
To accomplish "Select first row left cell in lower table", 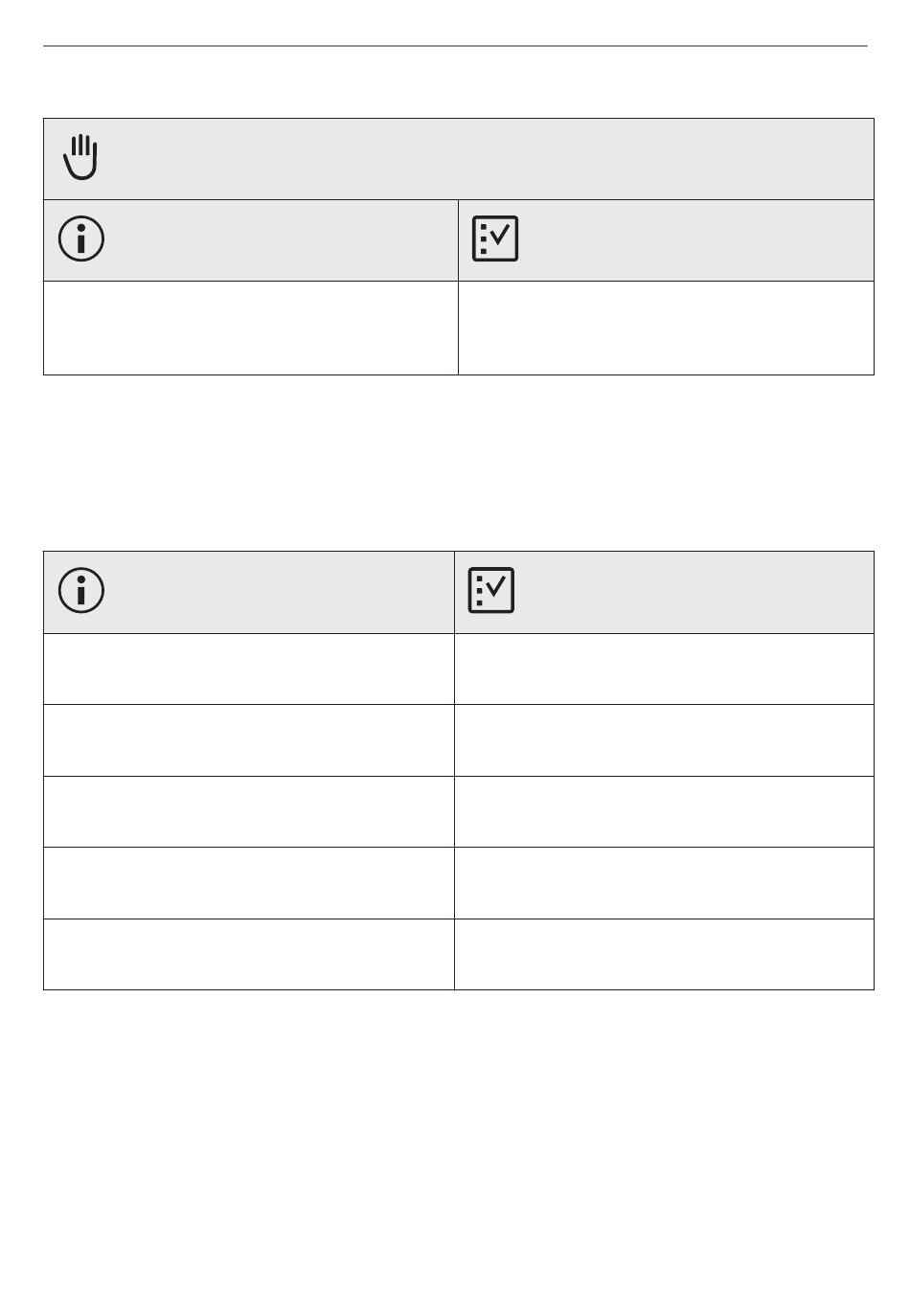I will 249,669.
